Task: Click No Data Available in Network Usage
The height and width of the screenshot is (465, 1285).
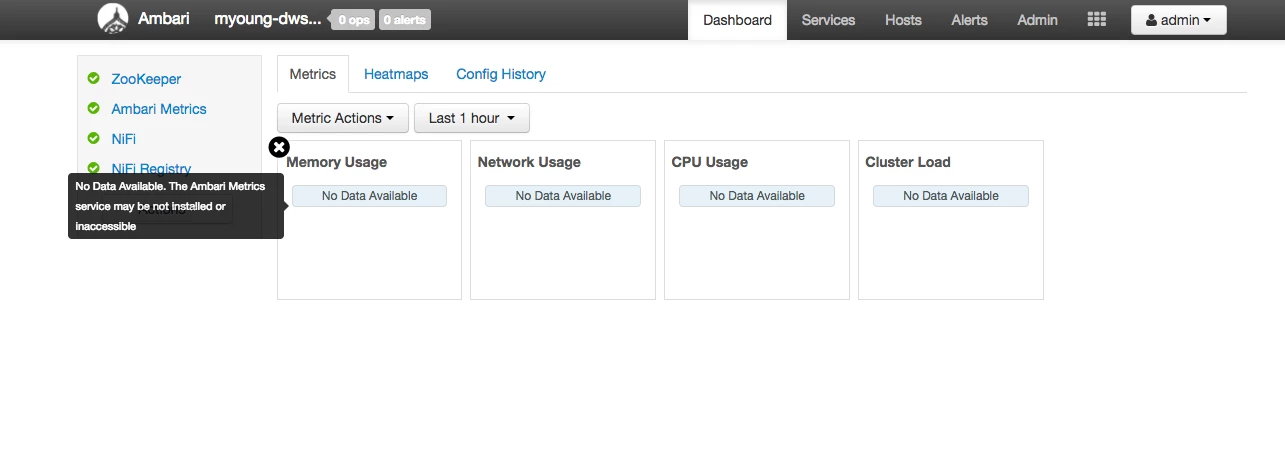Action: [563, 196]
